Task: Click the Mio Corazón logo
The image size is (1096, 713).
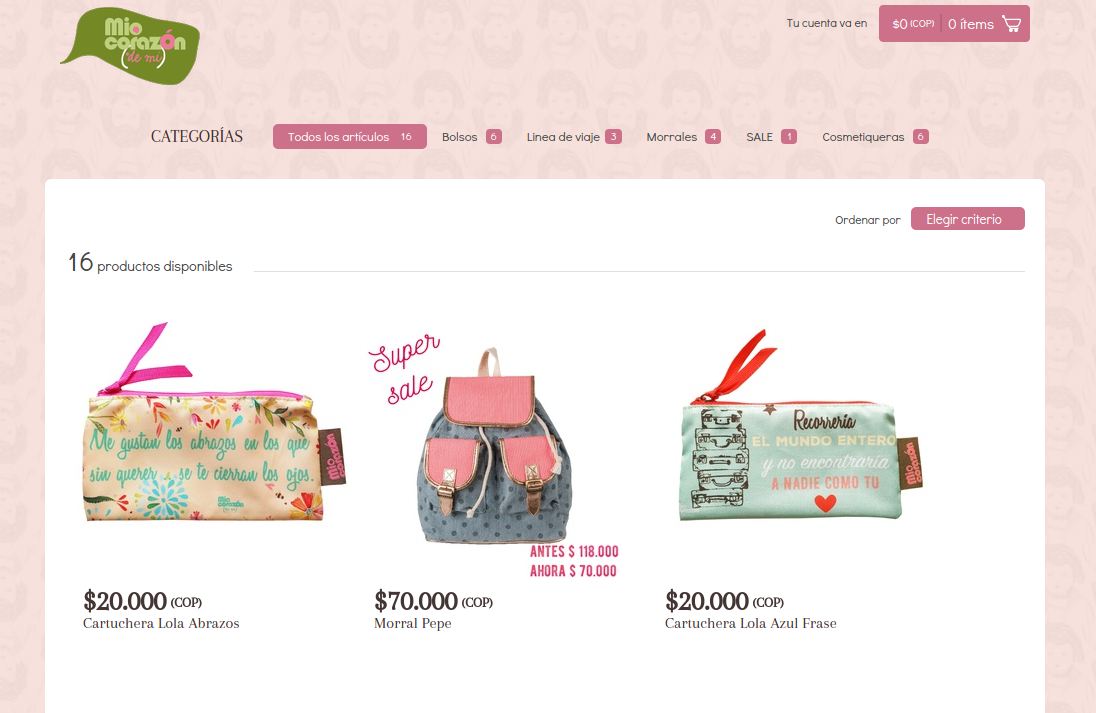Action: point(130,46)
